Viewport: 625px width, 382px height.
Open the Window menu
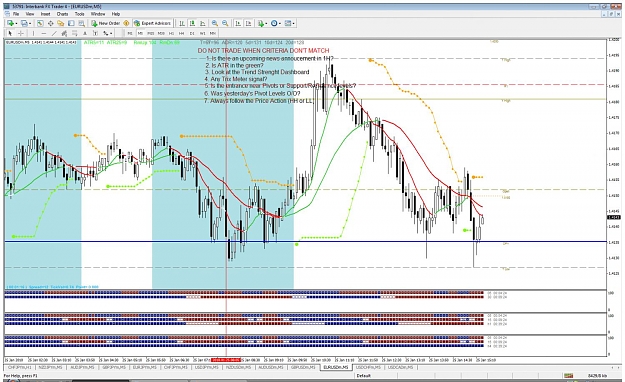pos(98,14)
